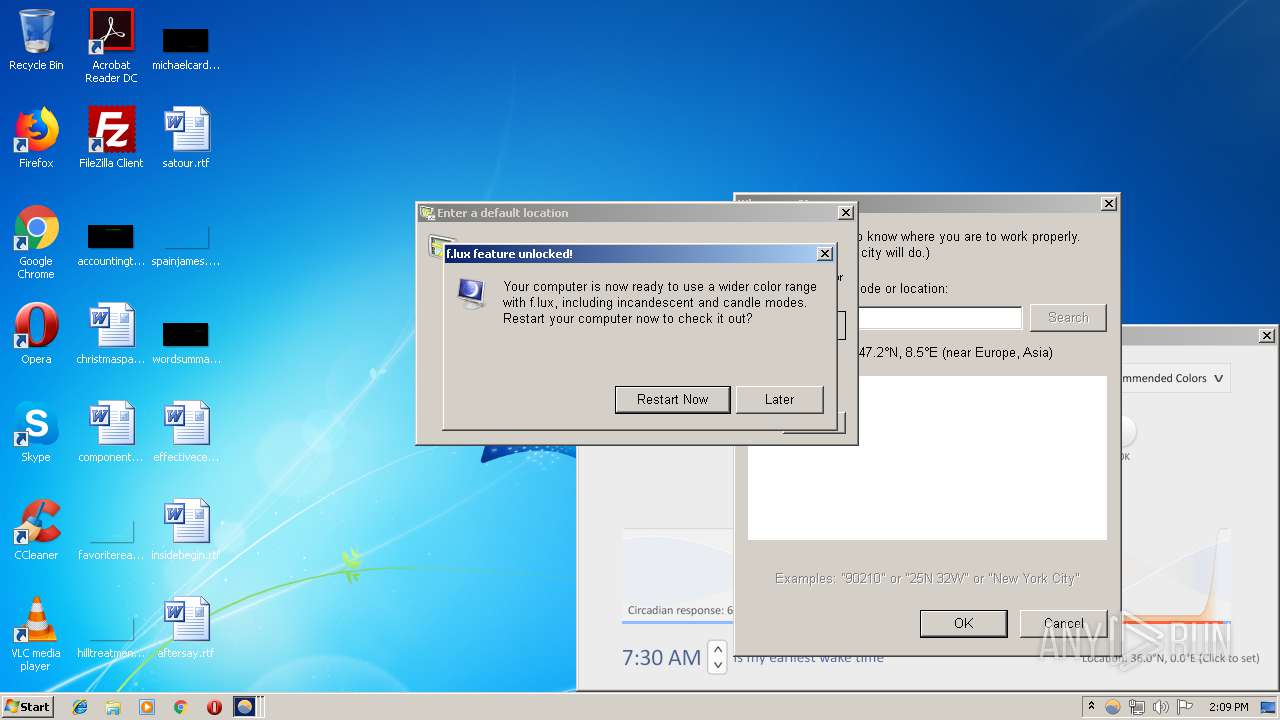This screenshot has width=1280, height=720.
Task: Click the Restart Now button
Action: click(672, 399)
